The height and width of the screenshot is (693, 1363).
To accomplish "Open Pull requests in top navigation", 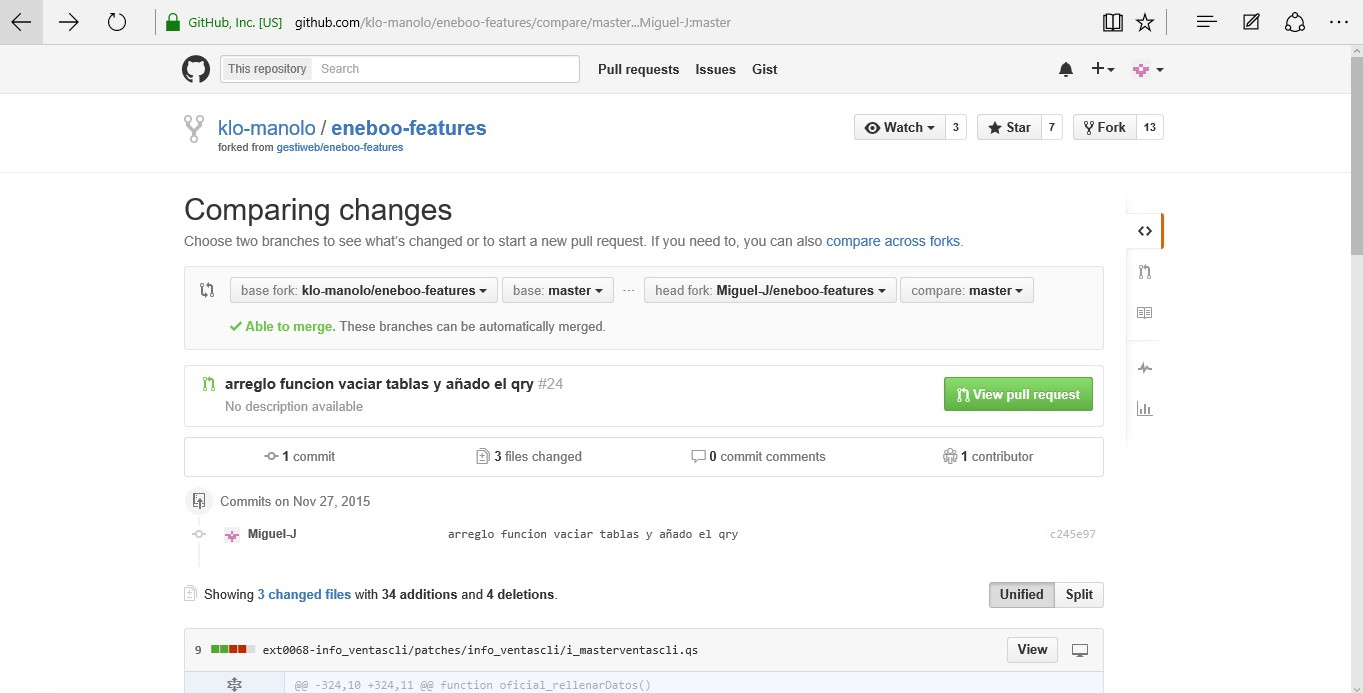I will pyautogui.click(x=638, y=69).
